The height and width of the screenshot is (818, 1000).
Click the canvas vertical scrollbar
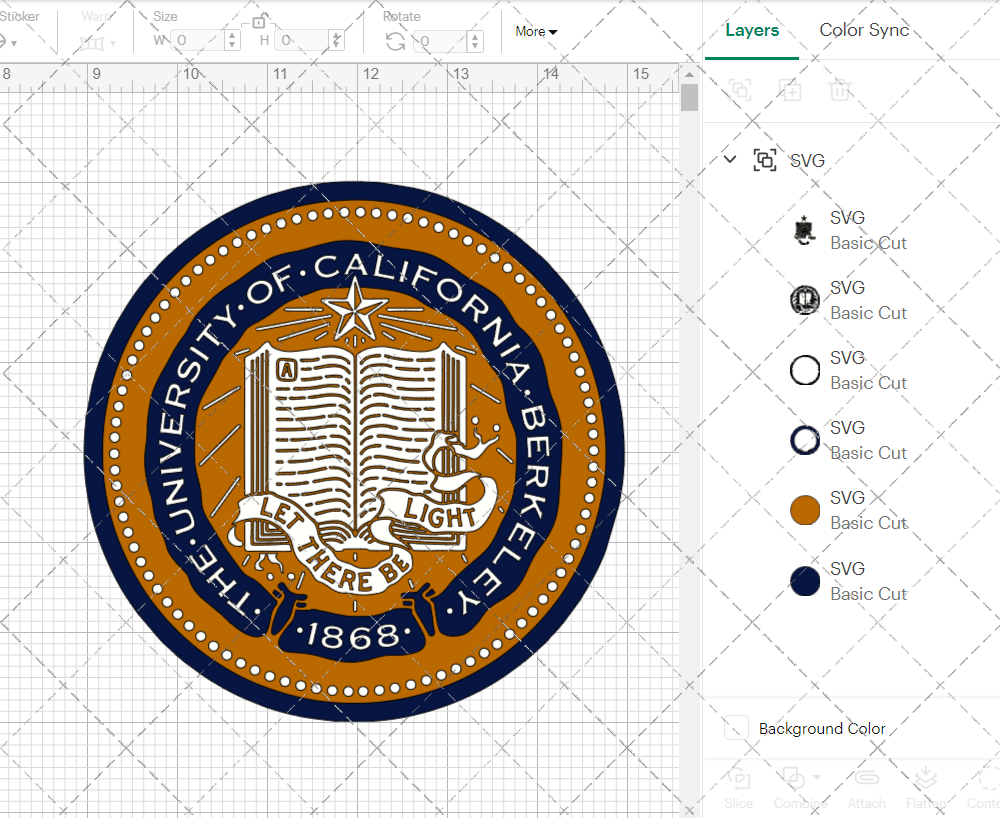tap(688, 97)
